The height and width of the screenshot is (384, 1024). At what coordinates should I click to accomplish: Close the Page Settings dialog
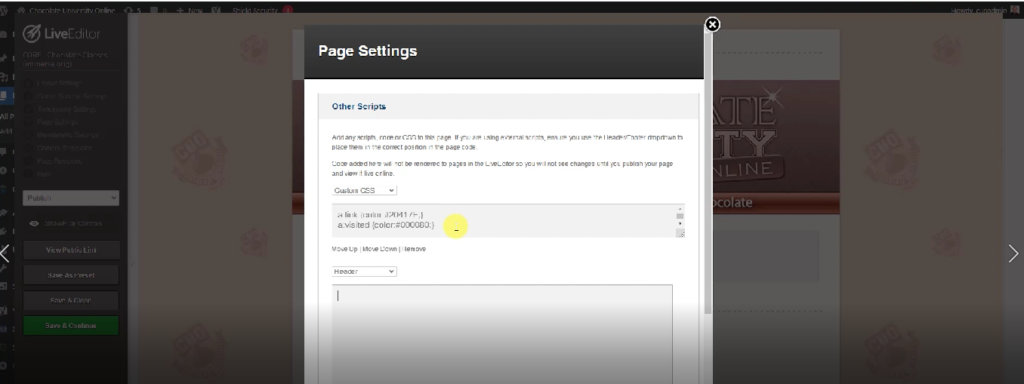tap(712, 25)
